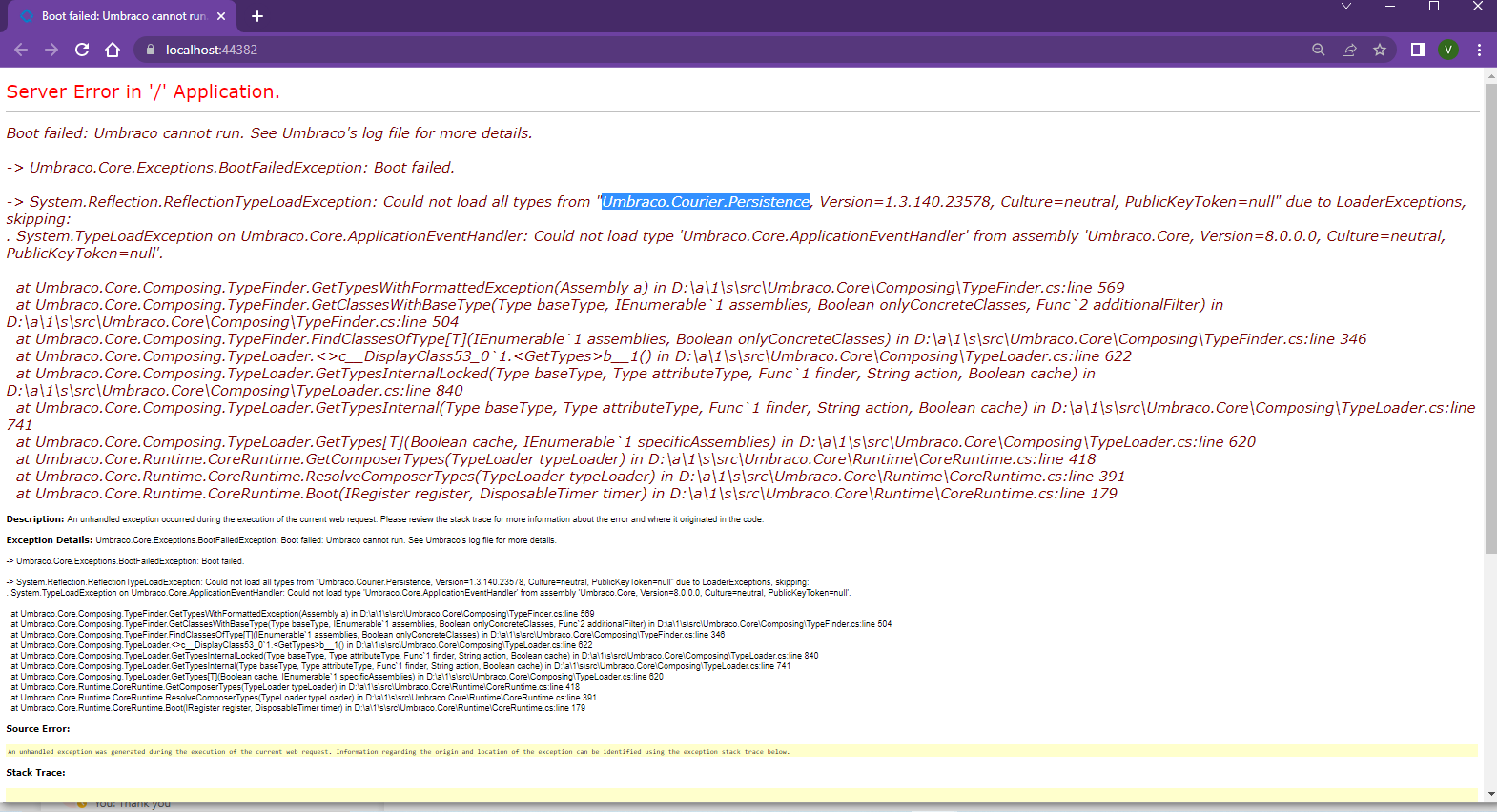Click the large 'CoreRuntime.cs:line 391' stack line
1497x812 pixels.
(570, 477)
